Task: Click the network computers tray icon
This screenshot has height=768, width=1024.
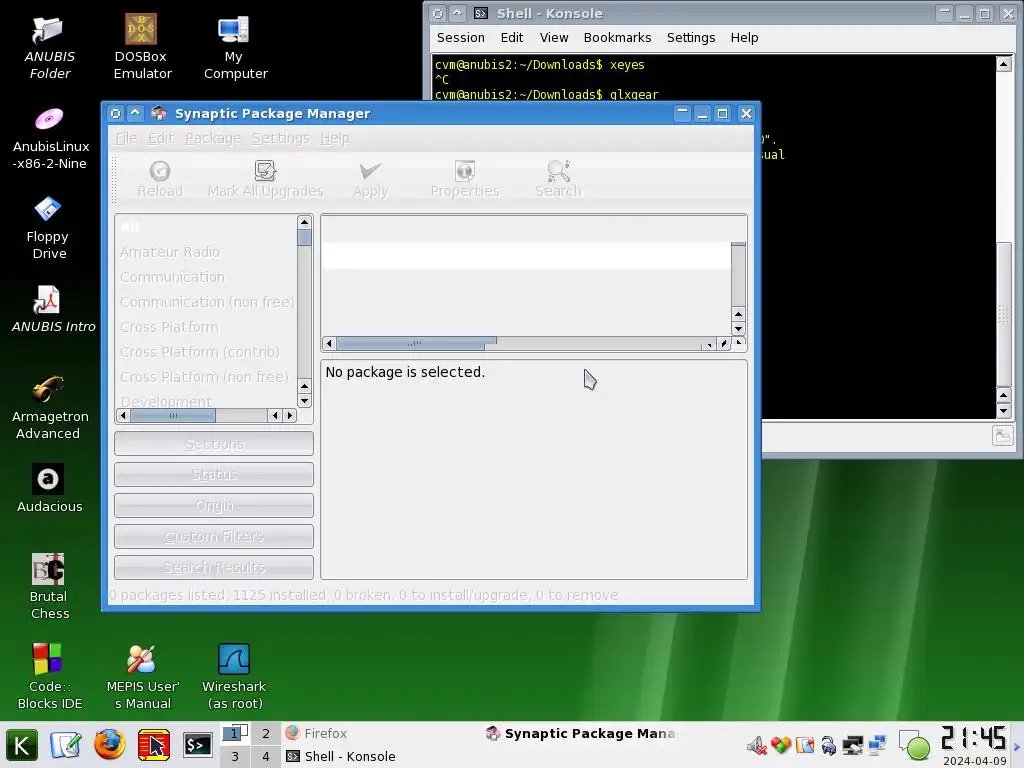Action: click(877, 744)
